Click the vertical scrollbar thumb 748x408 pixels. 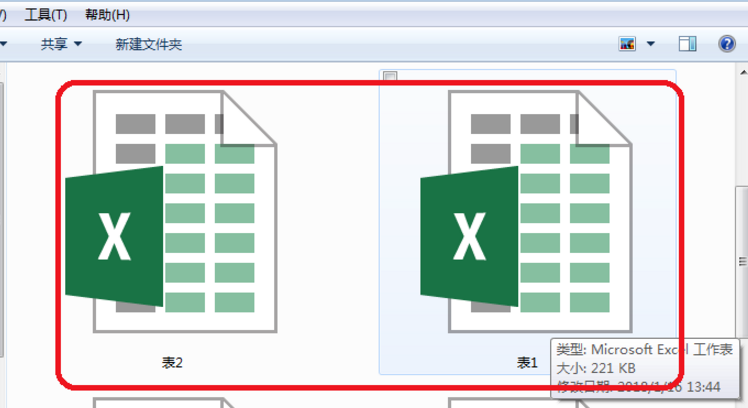pyautogui.click(x=742, y=262)
